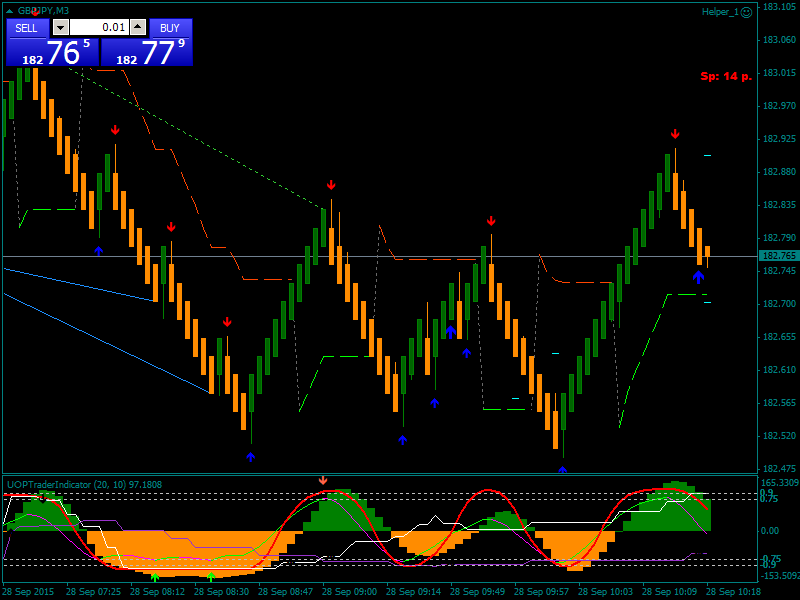Click the 165.3309 indicator scale value
This screenshot has width=800, height=600.
tap(780, 483)
